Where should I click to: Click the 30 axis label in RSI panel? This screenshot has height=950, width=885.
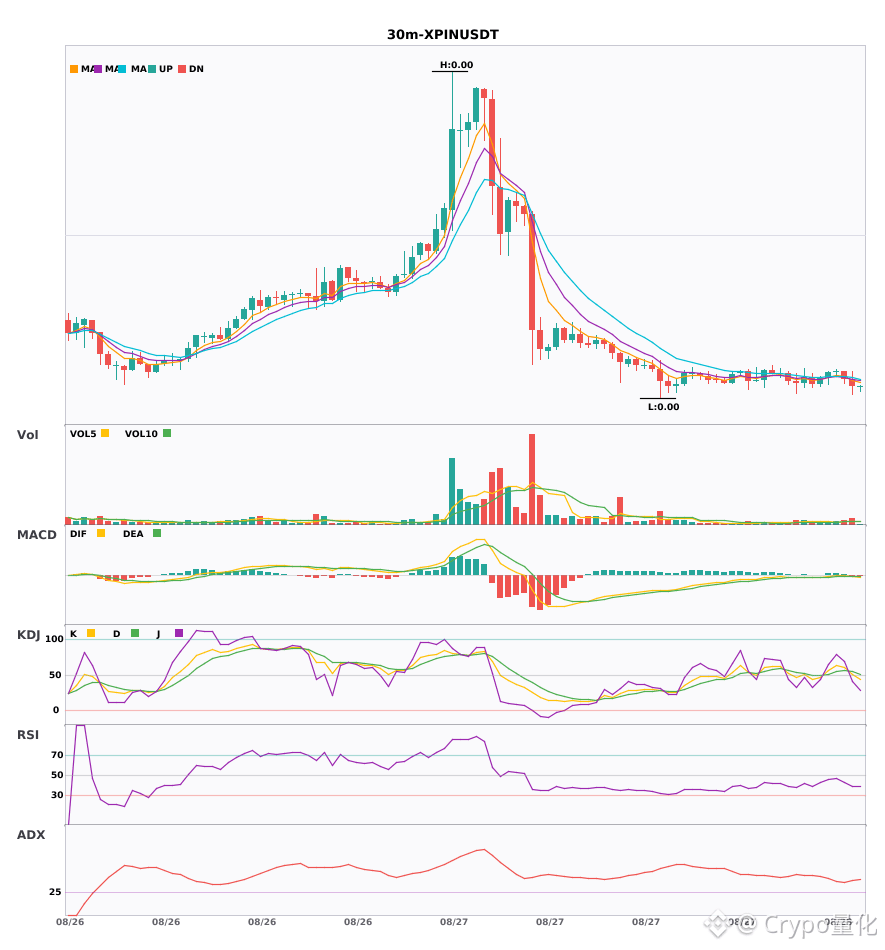tap(57, 795)
